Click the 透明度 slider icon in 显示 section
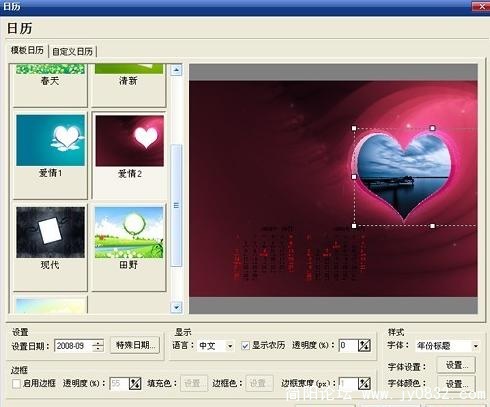Image resolution: width=490 pixels, height=407 pixels. coord(364,345)
